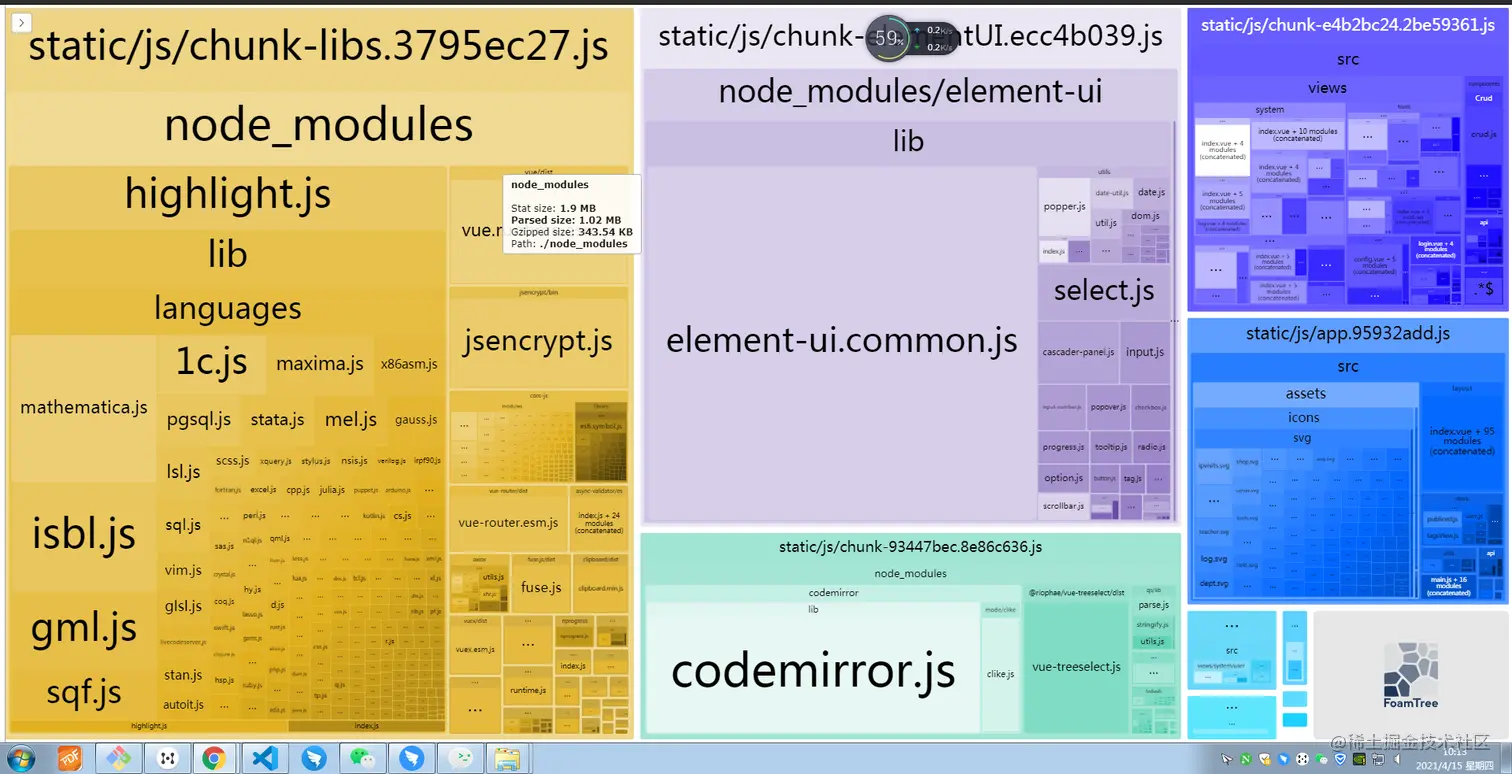The image size is (1512, 774).
Task: Zoom into the highlight.js block
Action: tap(228, 193)
